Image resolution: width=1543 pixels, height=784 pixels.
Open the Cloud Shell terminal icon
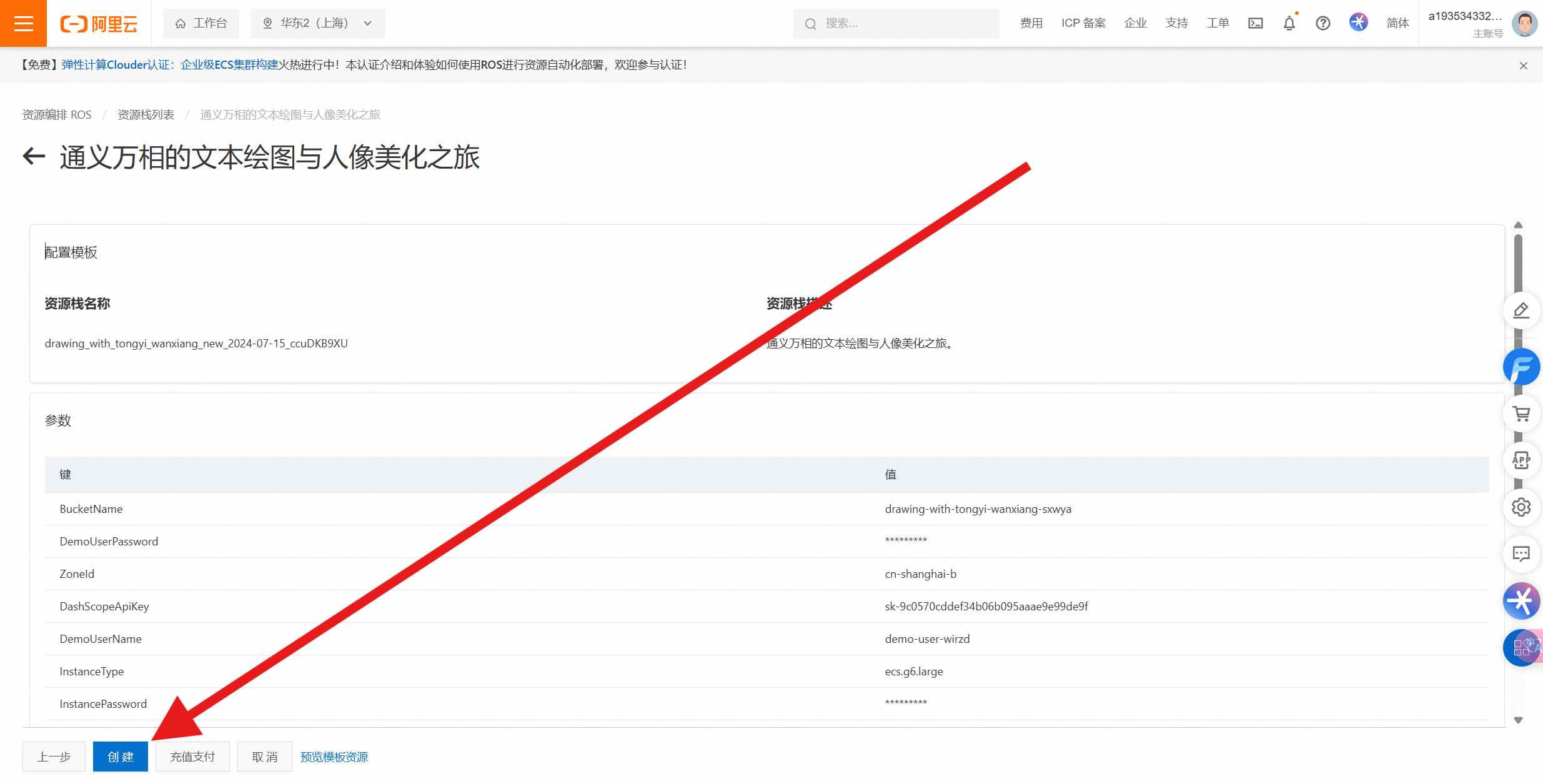(1255, 24)
